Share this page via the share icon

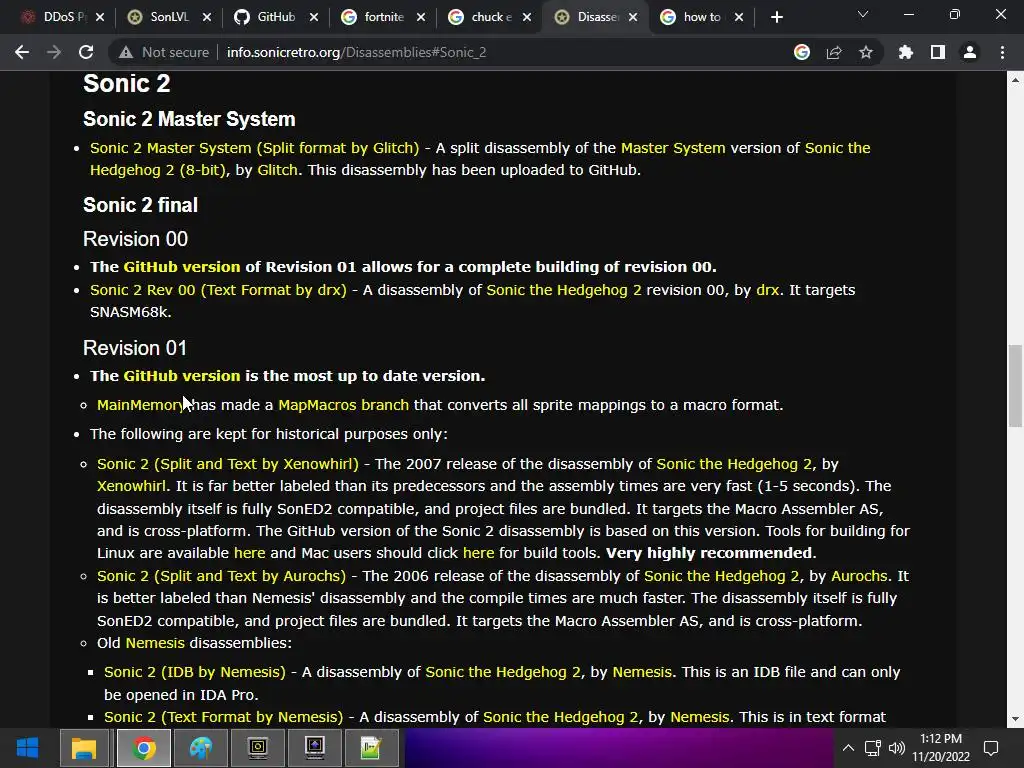834,52
